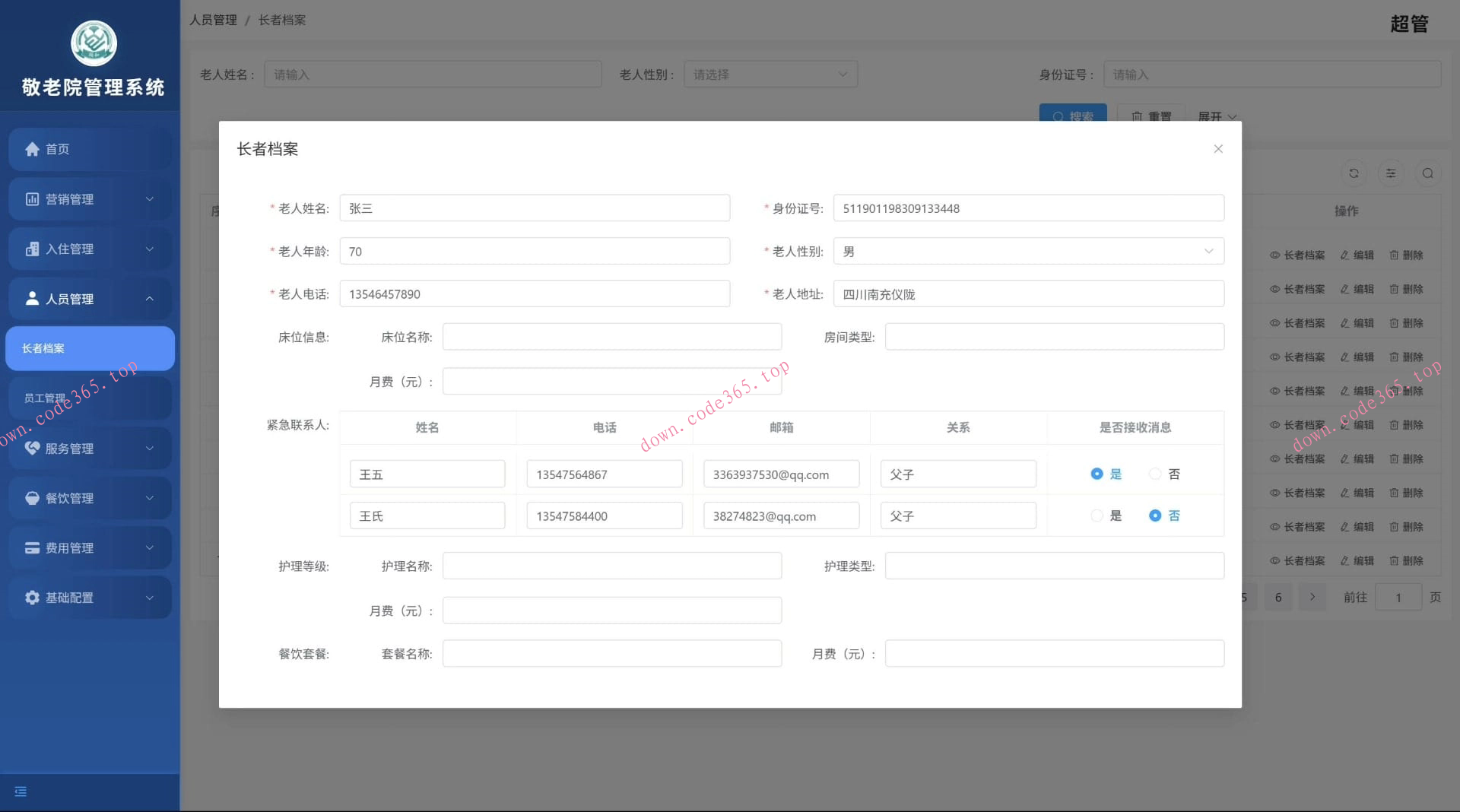Click the 费用管理 card icon
This screenshot has height=812, width=1460.
click(32, 548)
